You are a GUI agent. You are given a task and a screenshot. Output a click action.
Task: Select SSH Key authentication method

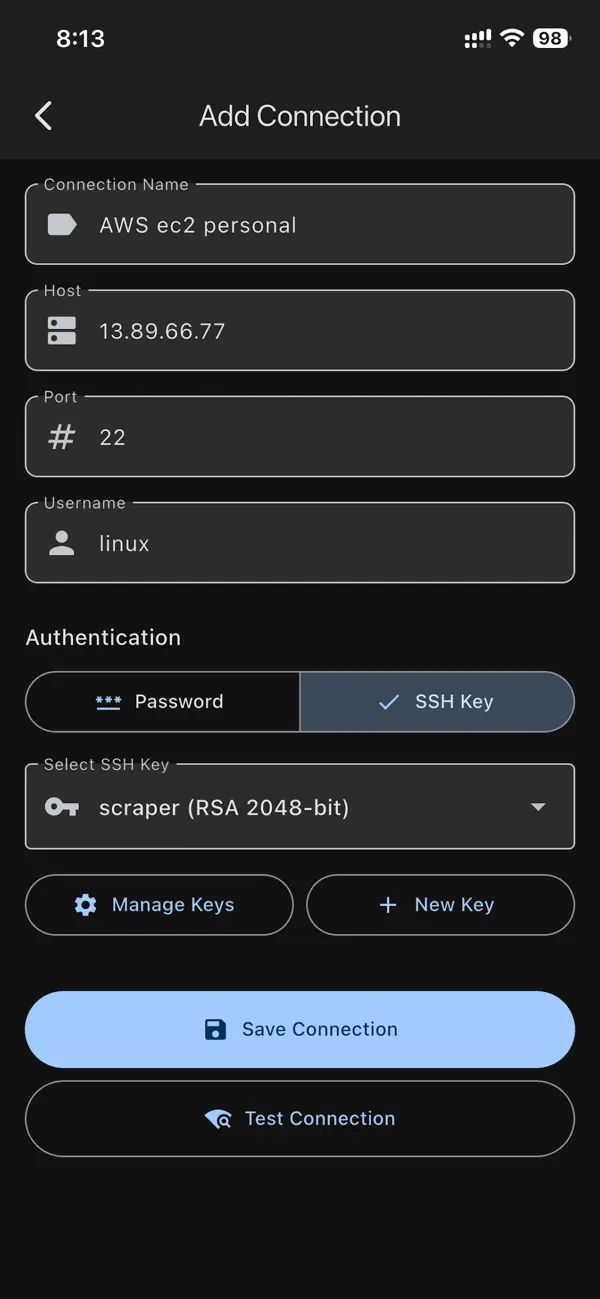(437, 701)
